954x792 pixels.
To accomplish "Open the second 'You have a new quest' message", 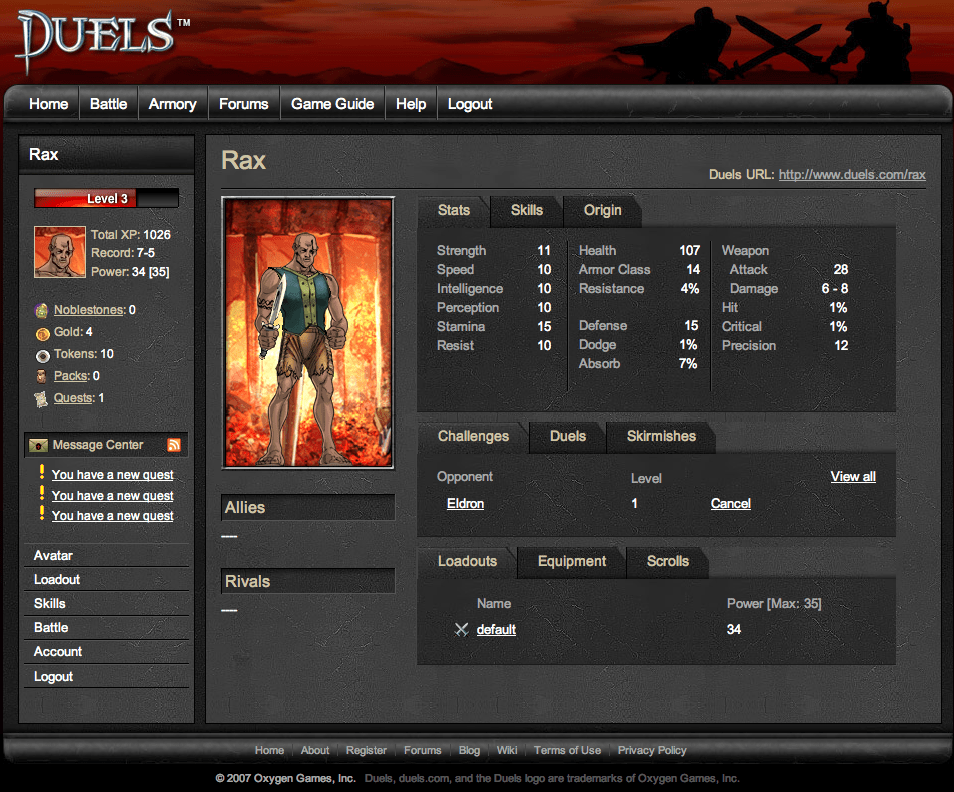I will click(113, 496).
